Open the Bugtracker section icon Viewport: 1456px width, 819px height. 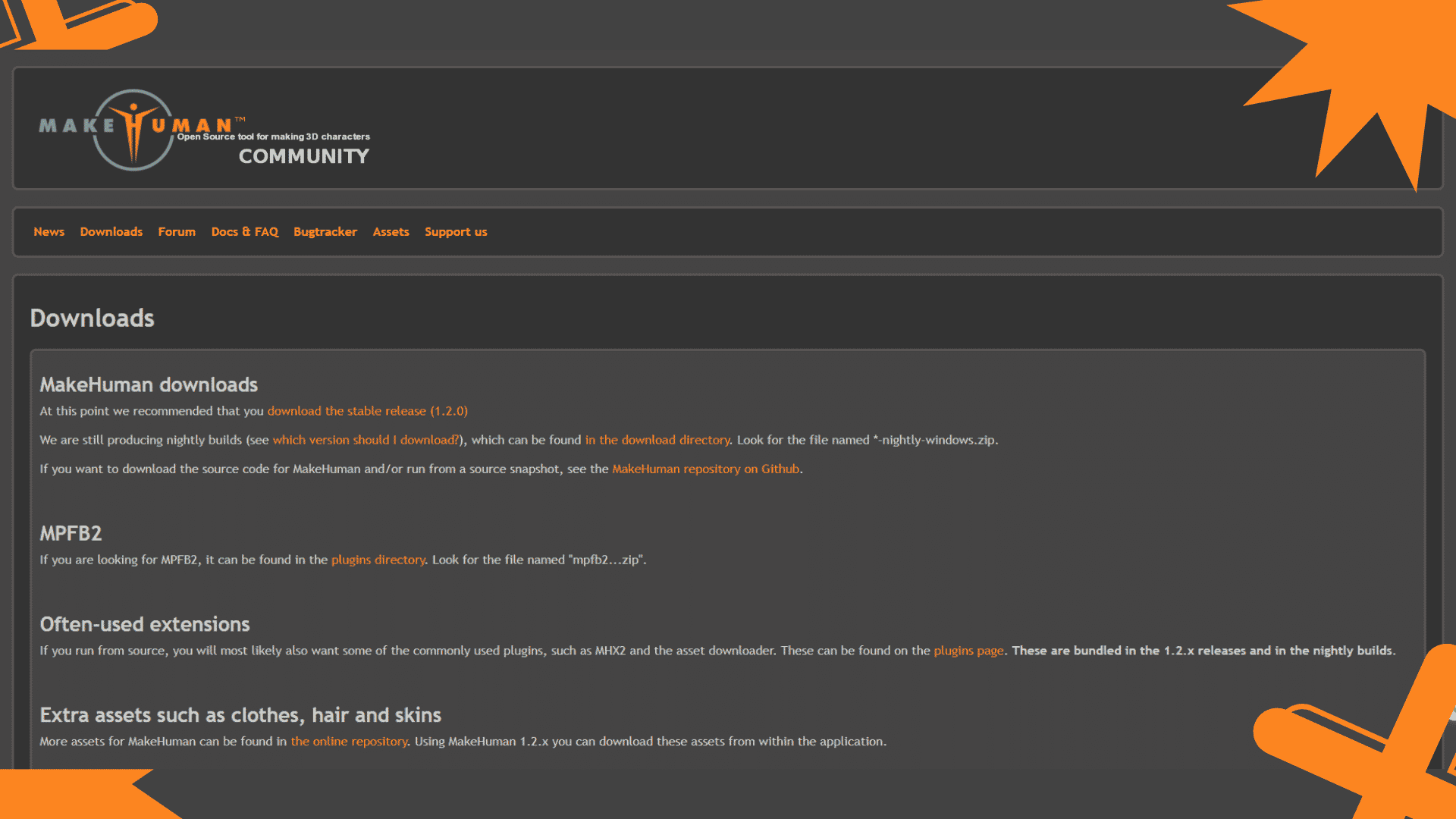[x=325, y=231]
